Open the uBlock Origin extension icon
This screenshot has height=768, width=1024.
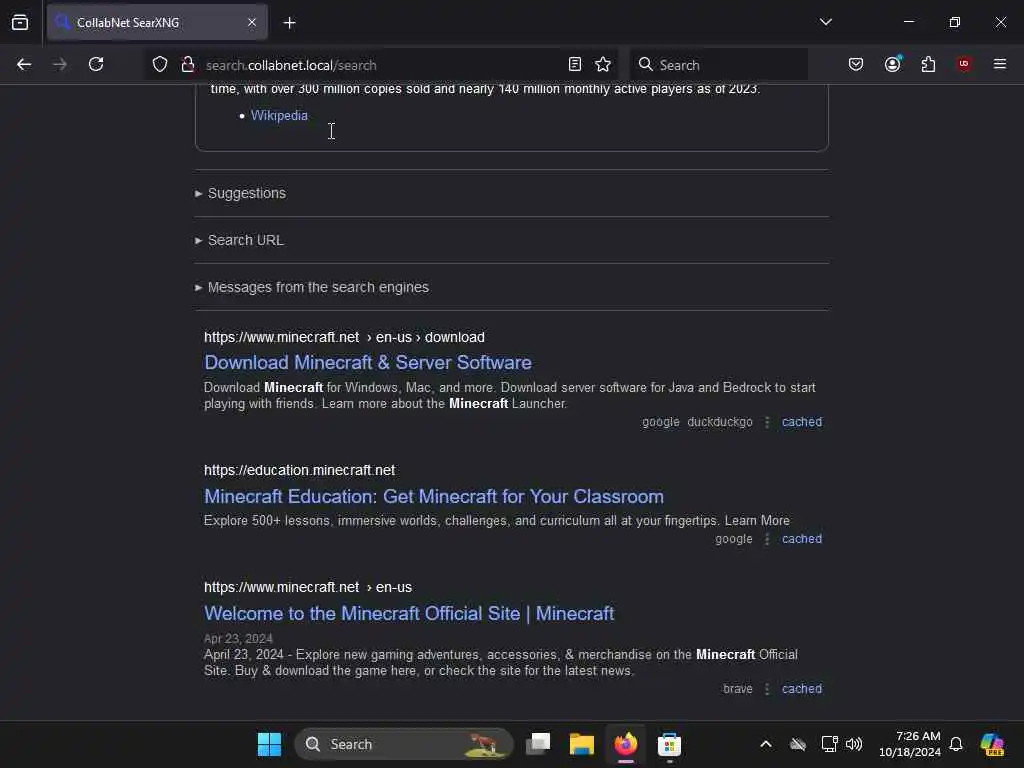(964, 64)
